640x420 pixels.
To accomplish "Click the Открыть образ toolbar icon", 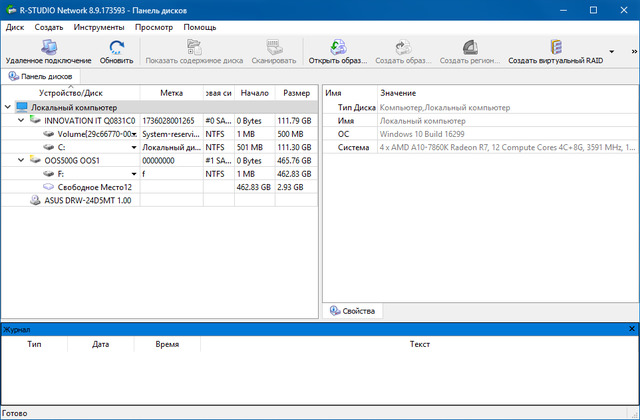I will 336,46.
